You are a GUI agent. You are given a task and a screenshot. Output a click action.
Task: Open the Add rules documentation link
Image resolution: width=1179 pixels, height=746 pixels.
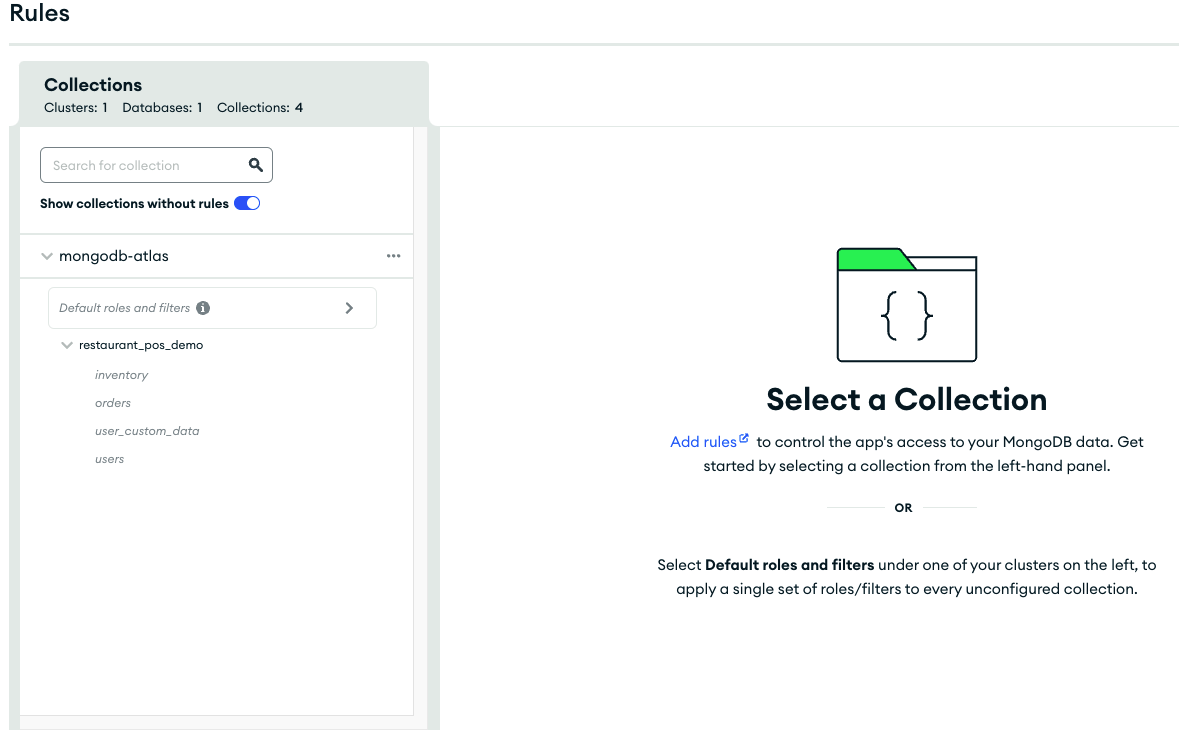point(709,441)
